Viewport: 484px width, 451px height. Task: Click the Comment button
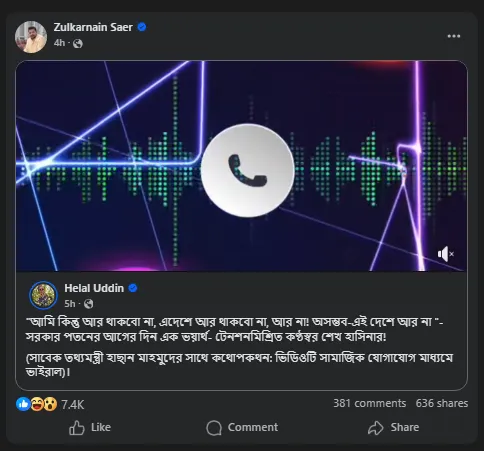pyautogui.click(x=242, y=427)
